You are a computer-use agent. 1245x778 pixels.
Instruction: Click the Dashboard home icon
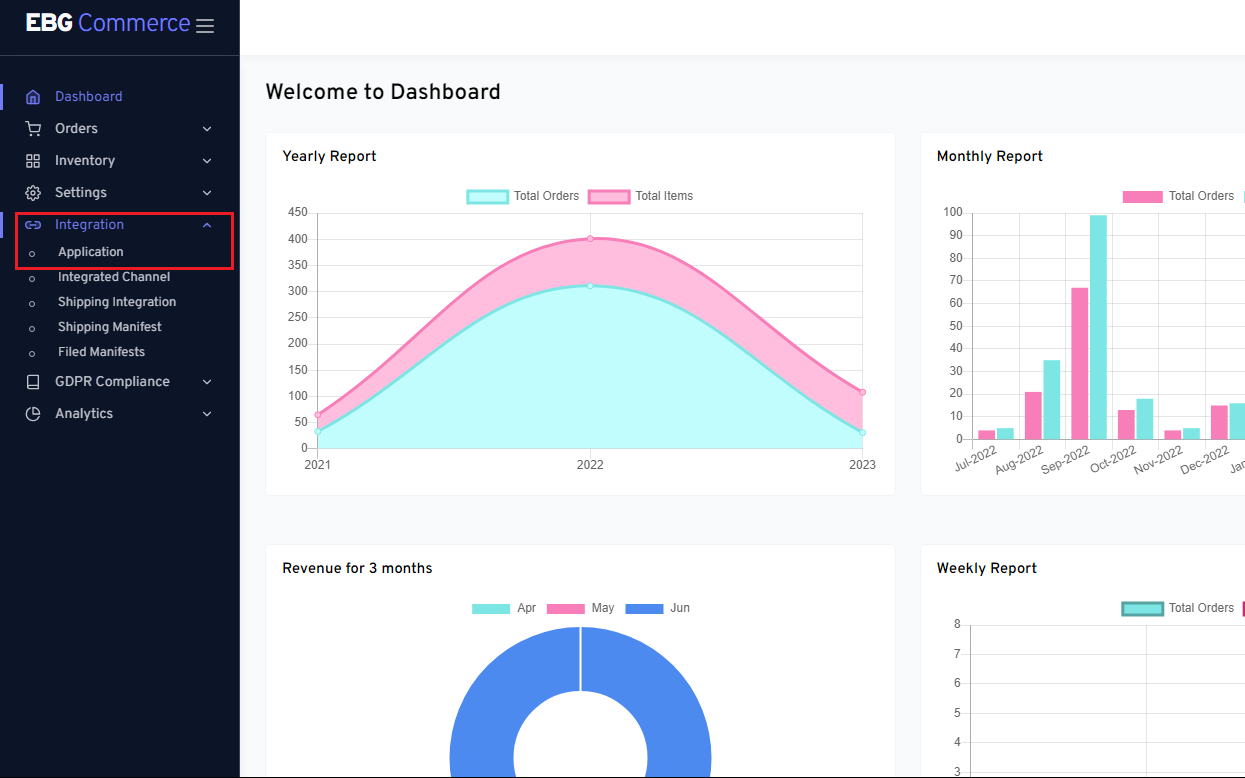(33, 97)
